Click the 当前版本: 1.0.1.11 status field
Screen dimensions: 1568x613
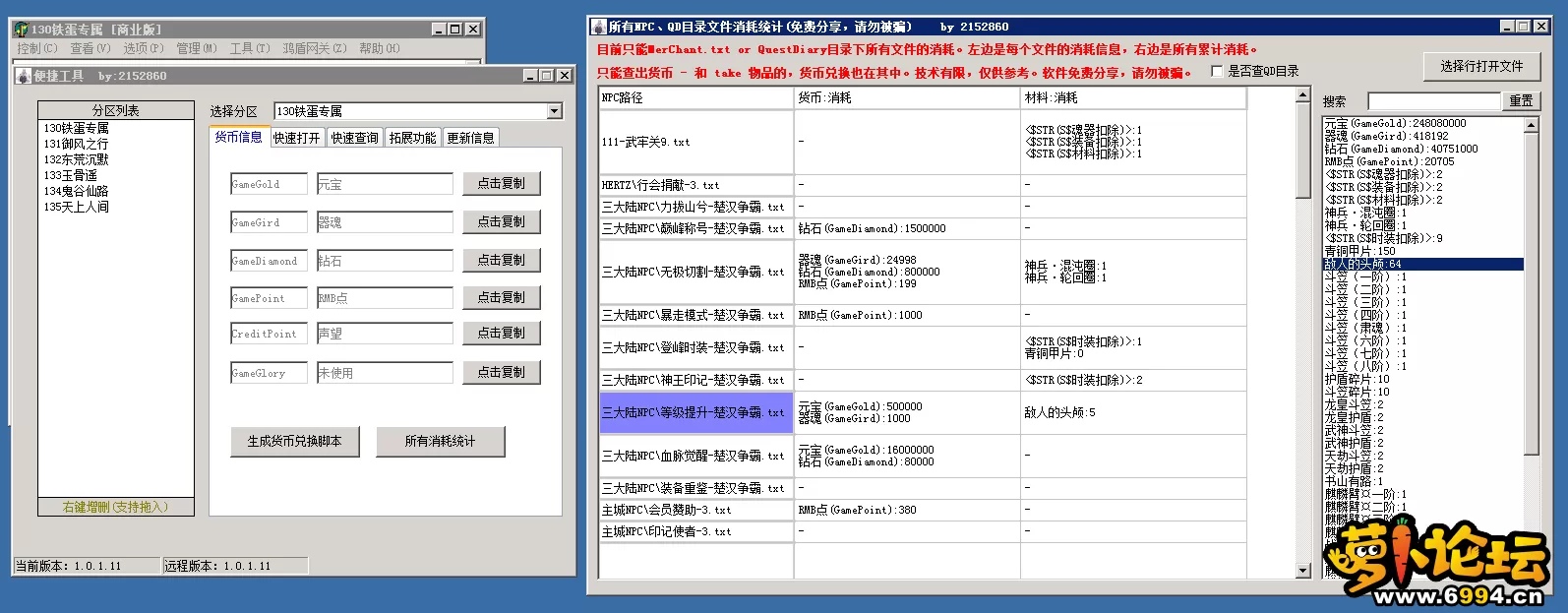point(87,566)
